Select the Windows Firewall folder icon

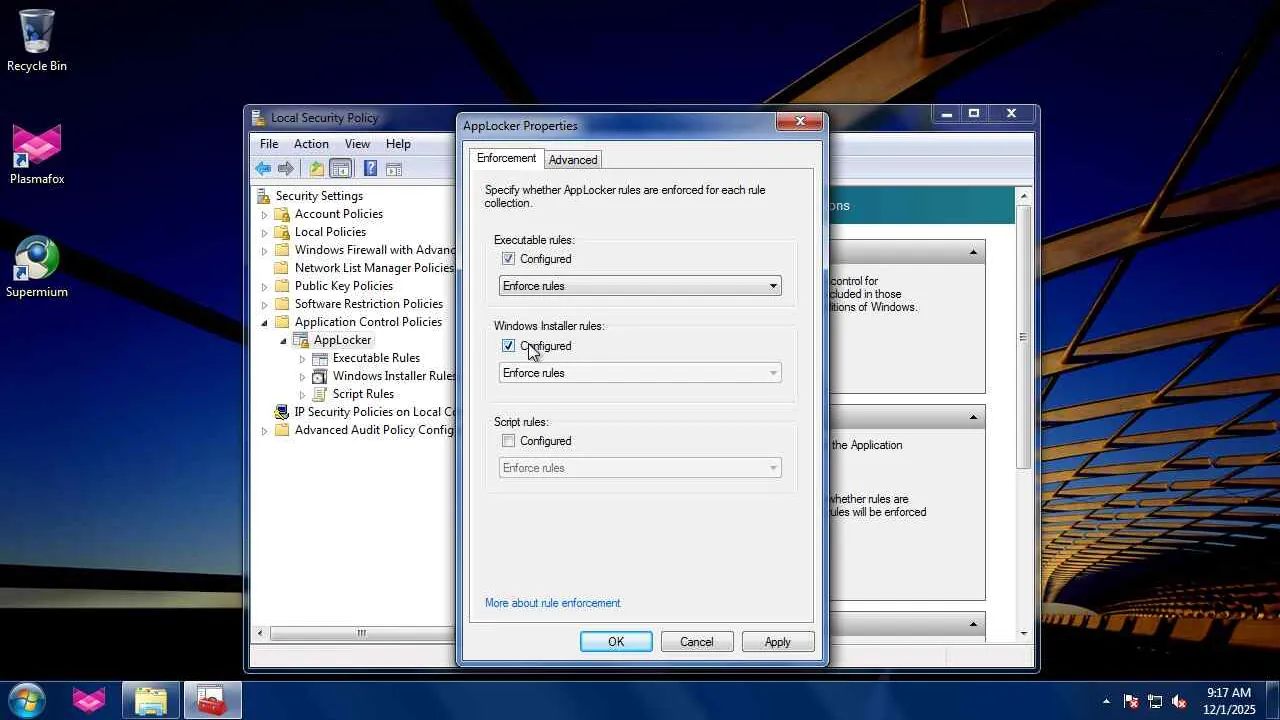(x=282, y=250)
